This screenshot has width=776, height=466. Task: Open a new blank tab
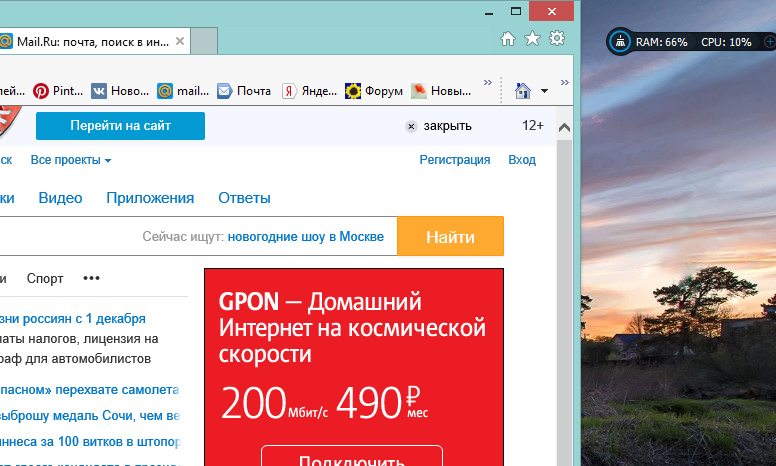coord(204,42)
